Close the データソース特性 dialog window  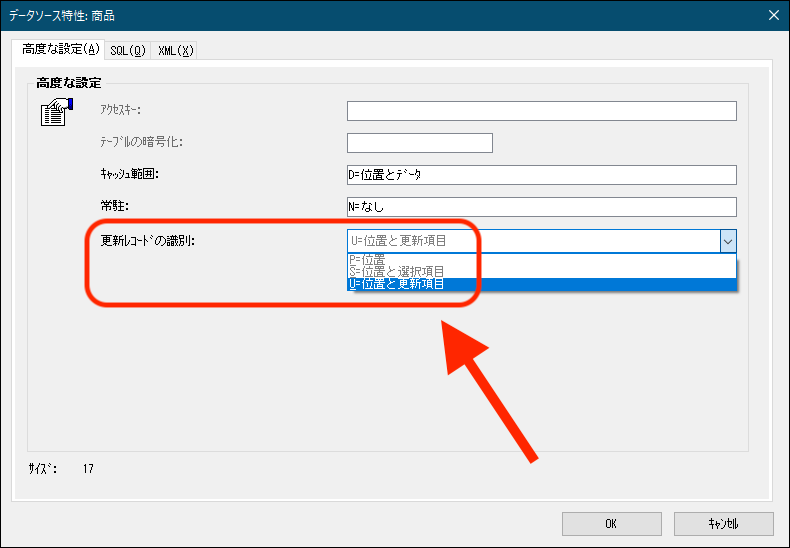tap(772, 15)
